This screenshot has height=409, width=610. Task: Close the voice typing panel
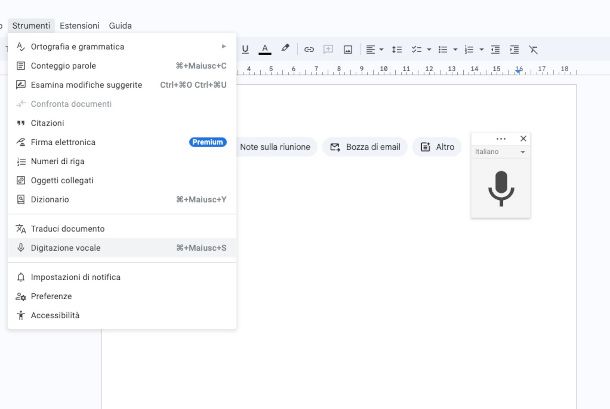[x=523, y=138]
